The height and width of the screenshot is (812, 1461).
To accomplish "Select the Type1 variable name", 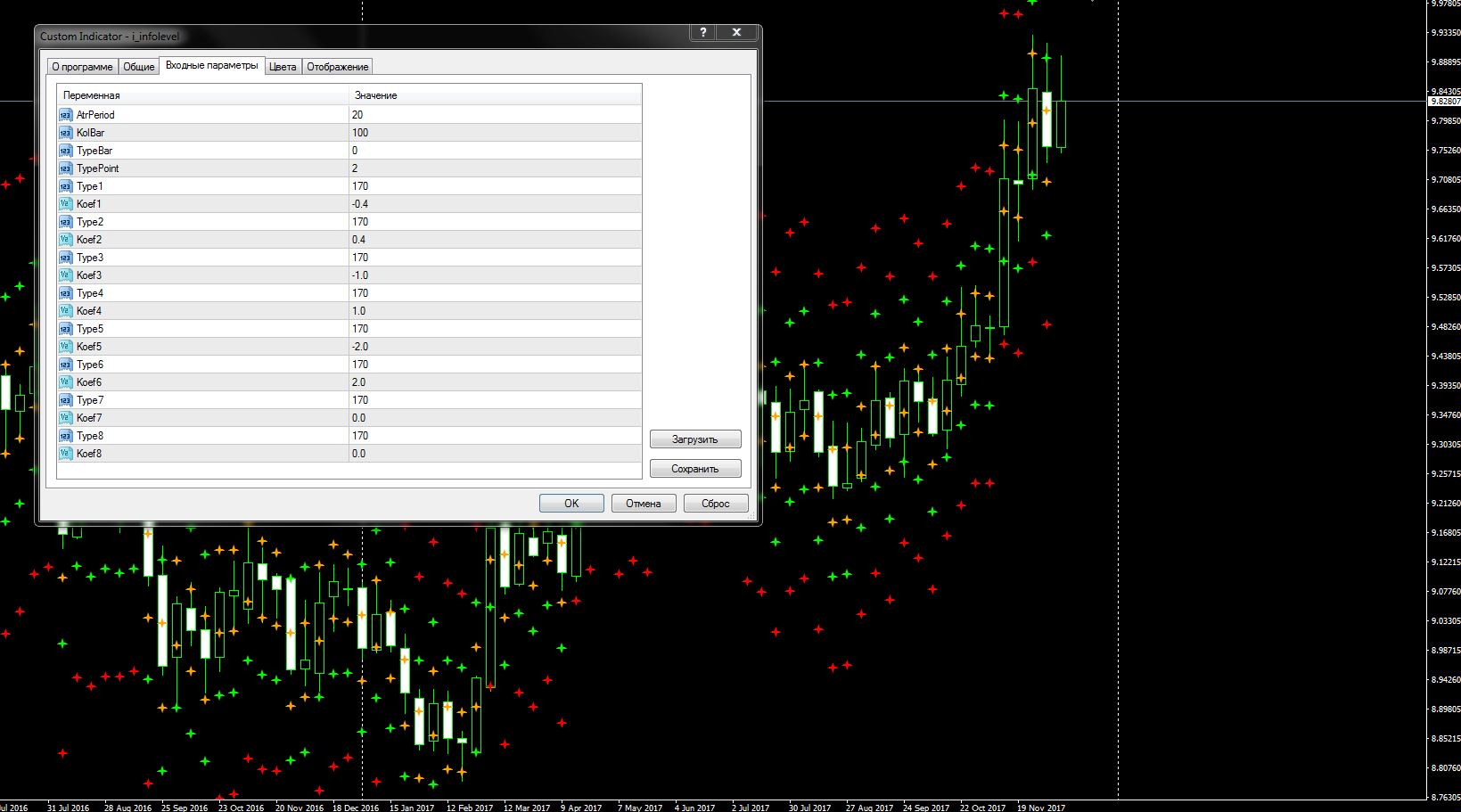I will click(89, 186).
